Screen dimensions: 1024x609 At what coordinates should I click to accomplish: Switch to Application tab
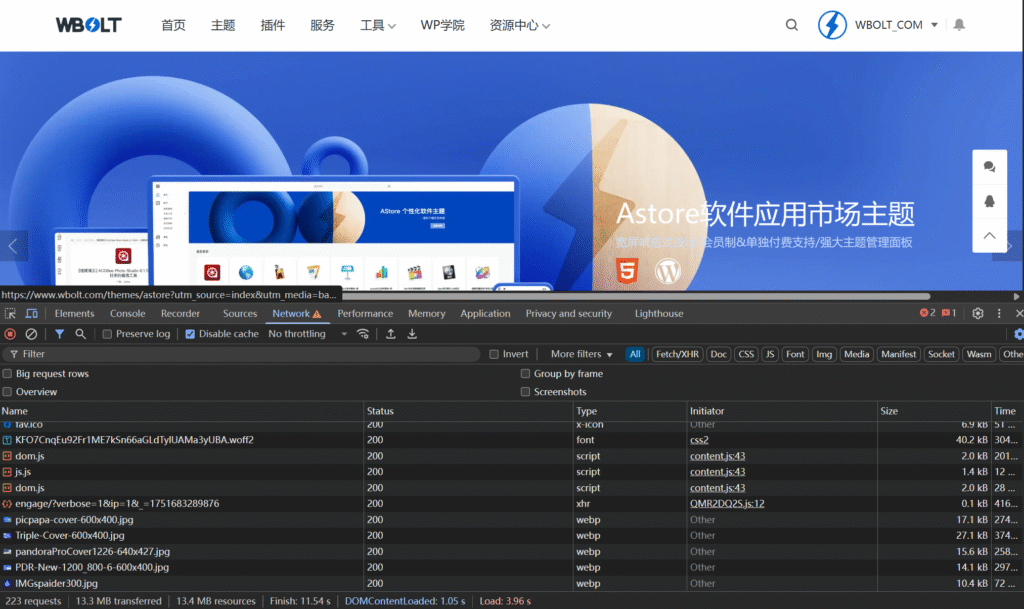(485, 313)
